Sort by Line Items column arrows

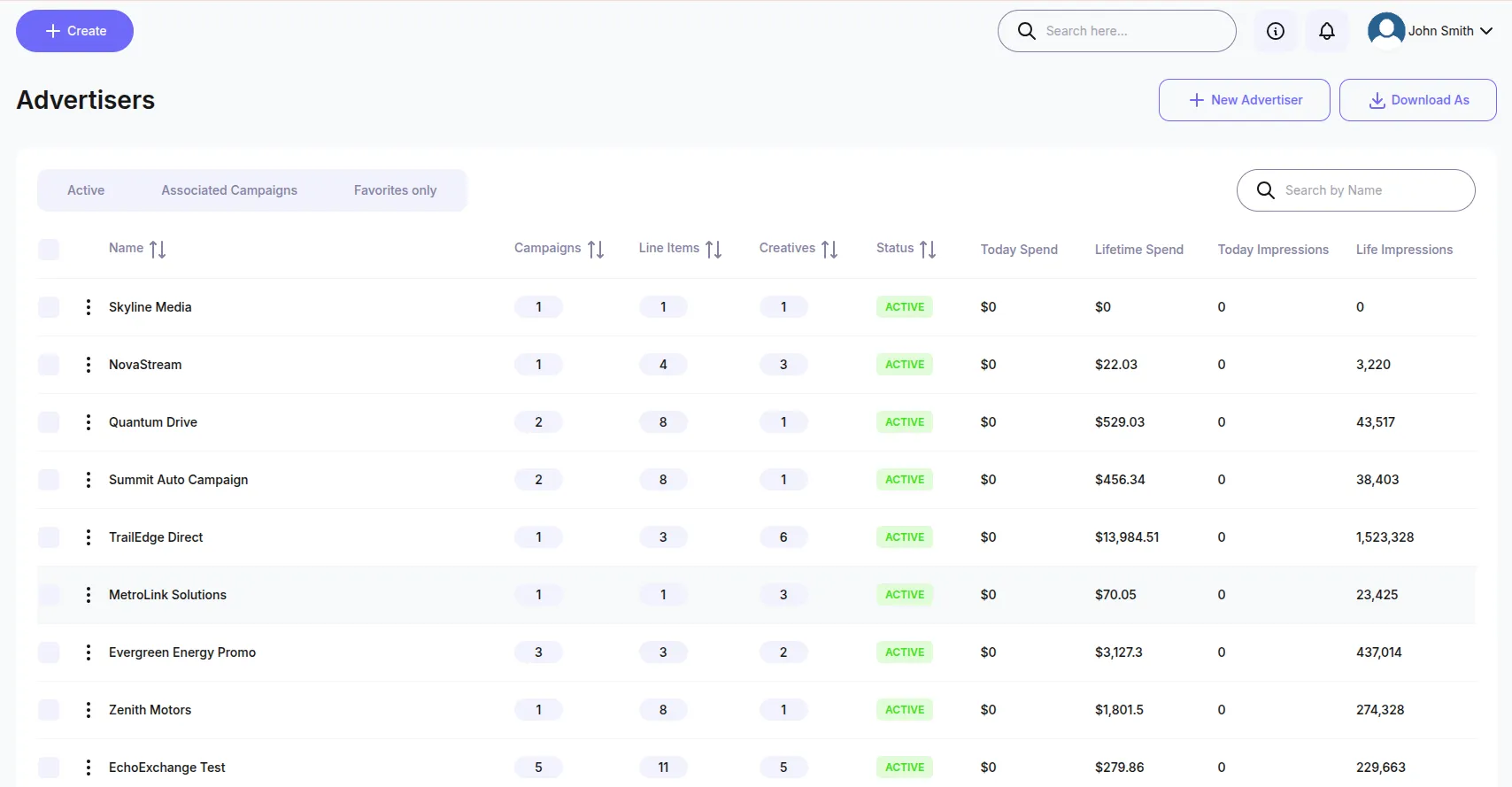pos(714,250)
